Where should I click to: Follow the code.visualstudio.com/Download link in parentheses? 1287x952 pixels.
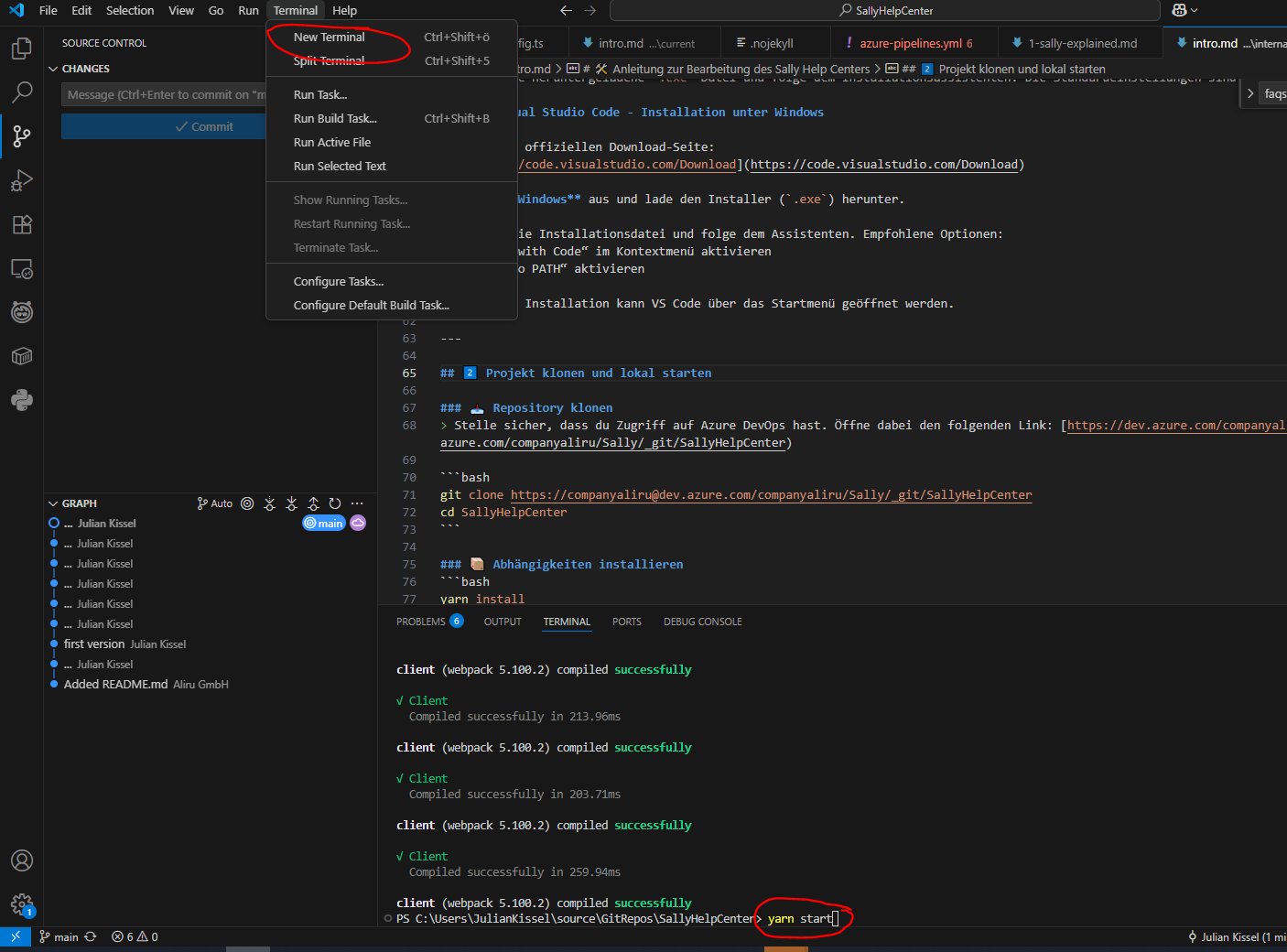pyautogui.click(x=883, y=165)
